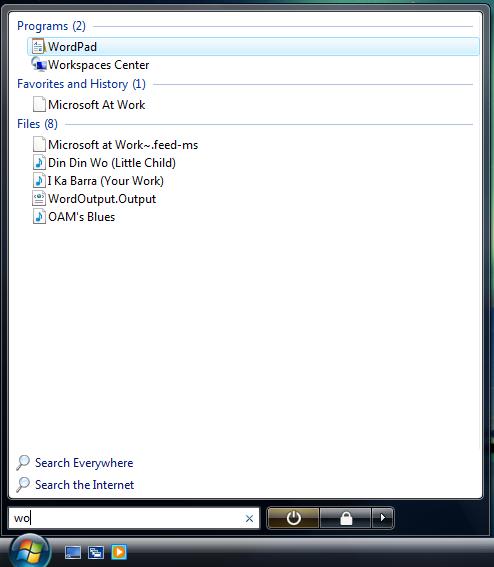Open WordPad from the Programs results
The image size is (494, 567).
(x=253, y=47)
